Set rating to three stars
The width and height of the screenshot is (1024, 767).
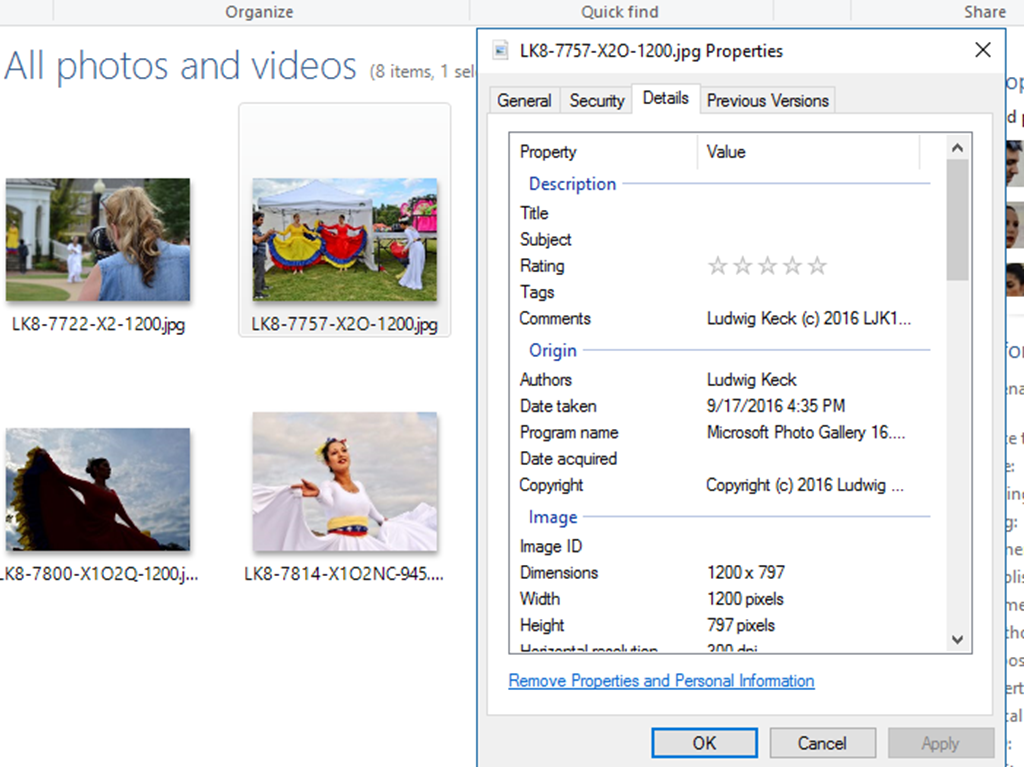point(767,266)
